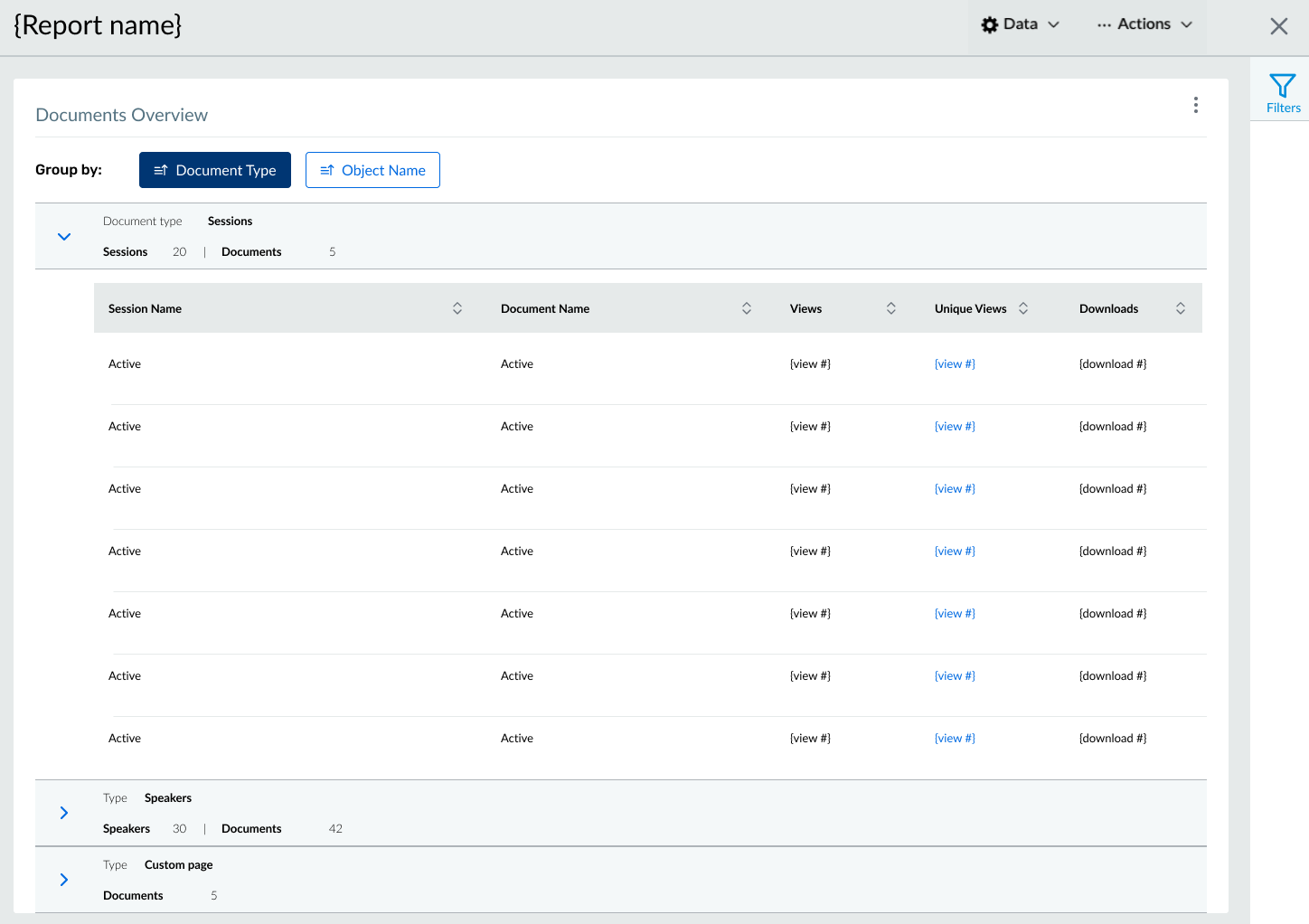
Task: Click the seventh row's Unique Views link
Action: click(x=955, y=739)
